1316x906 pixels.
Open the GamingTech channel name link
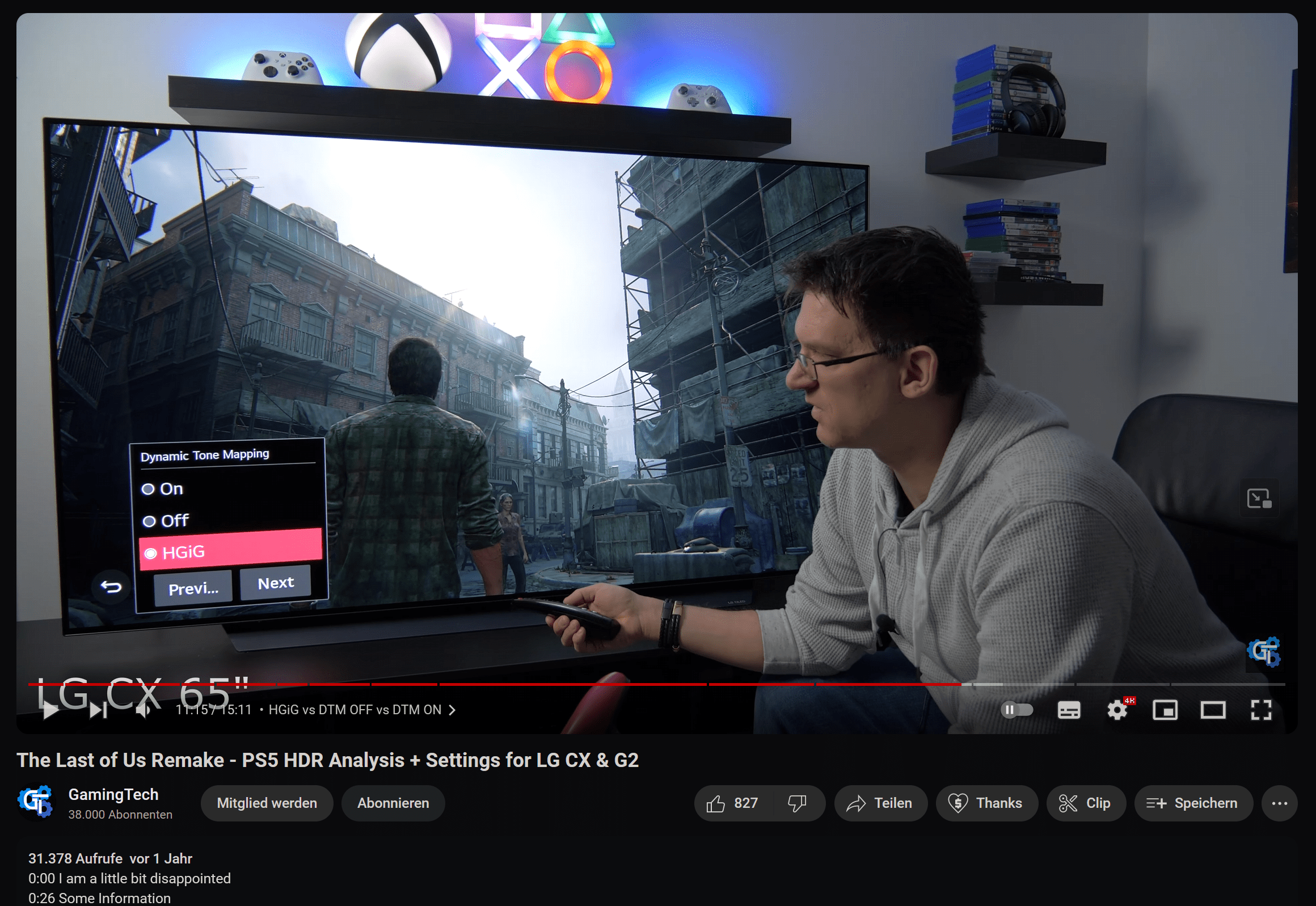pyautogui.click(x=113, y=794)
